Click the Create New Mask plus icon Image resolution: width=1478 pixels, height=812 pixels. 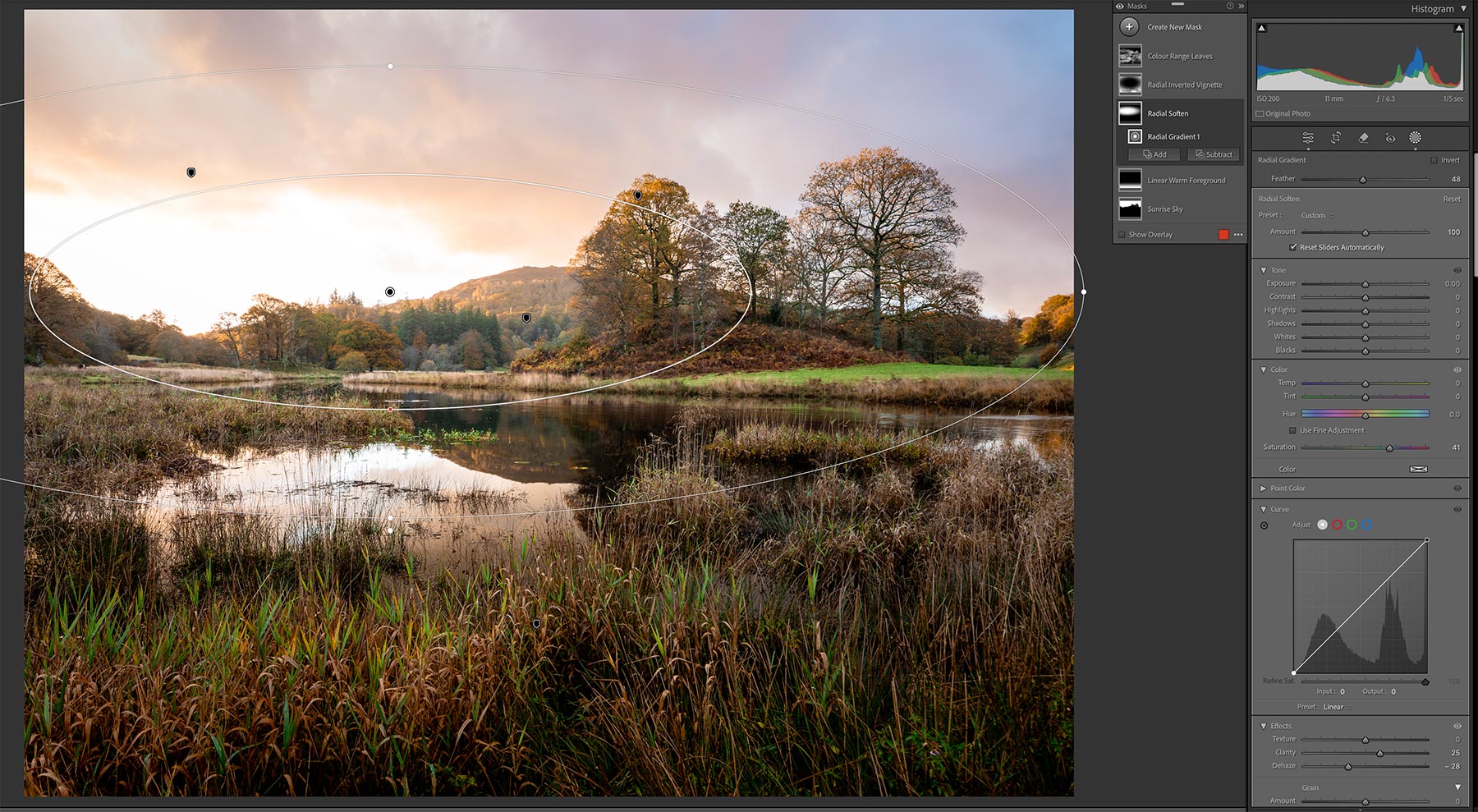pyautogui.click(x=1129, y=27)
